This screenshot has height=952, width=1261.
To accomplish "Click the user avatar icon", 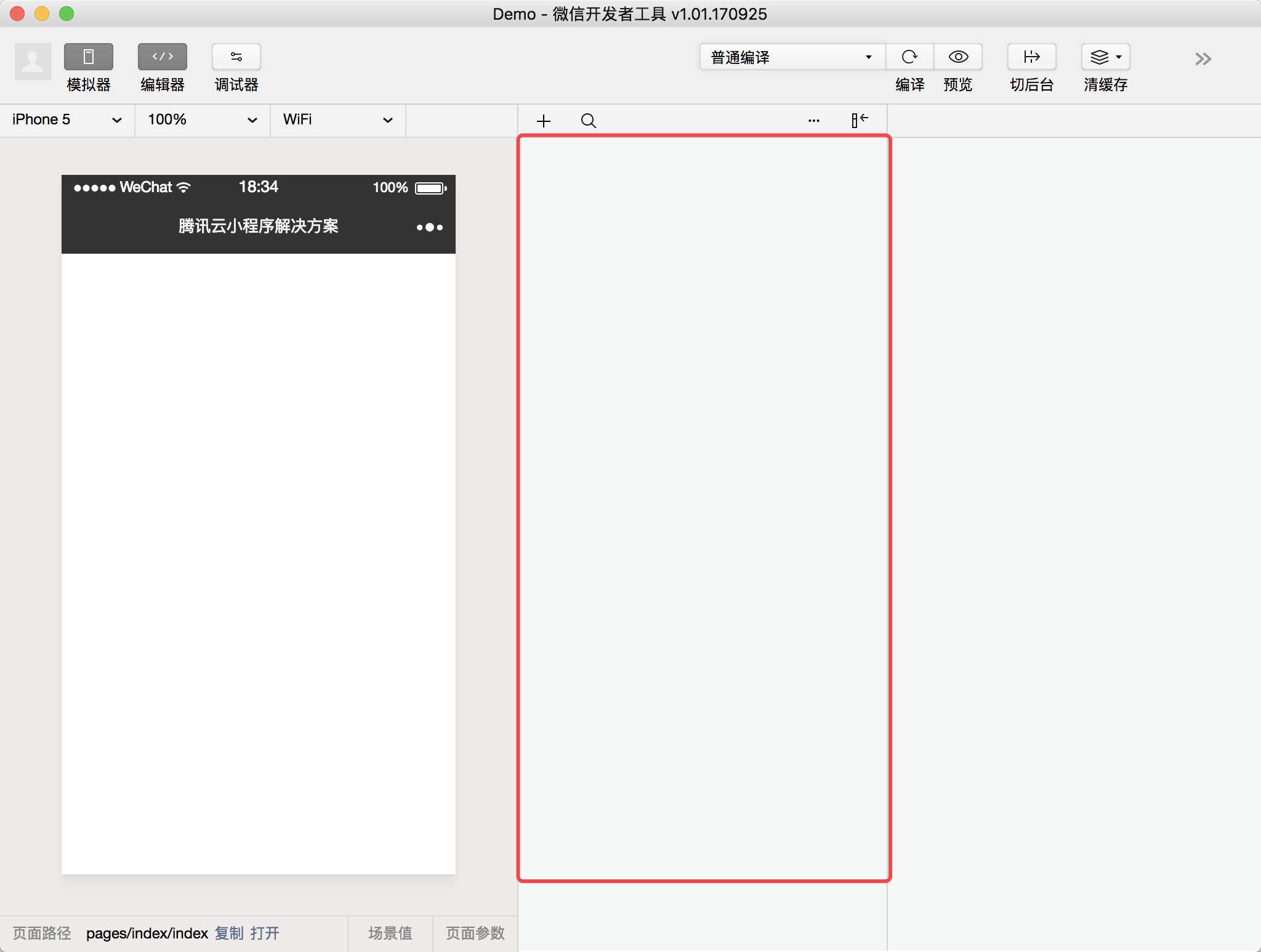I will tap(33, 61).
